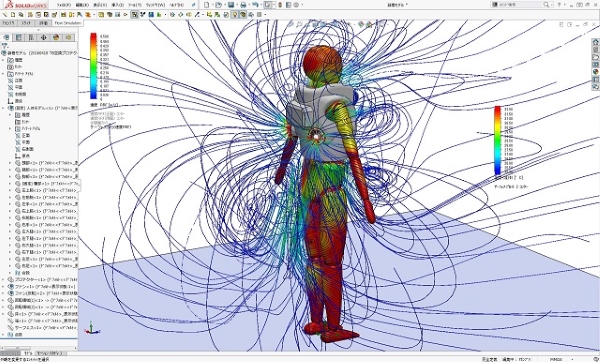This screenshot has width=600, height=362.
Task: Select the 原点 origin item in the tree
Action: [x=18, y=101]
